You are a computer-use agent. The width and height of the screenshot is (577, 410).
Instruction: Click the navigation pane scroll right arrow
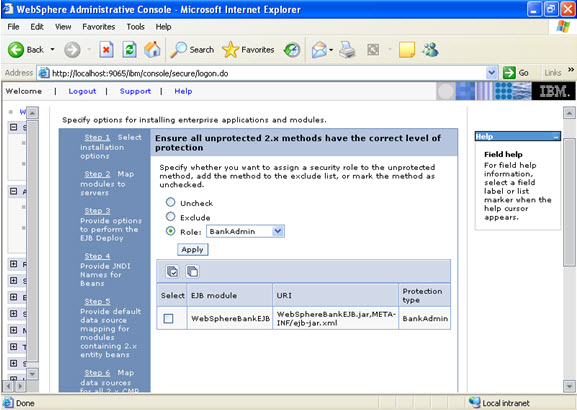click(20, 386)
